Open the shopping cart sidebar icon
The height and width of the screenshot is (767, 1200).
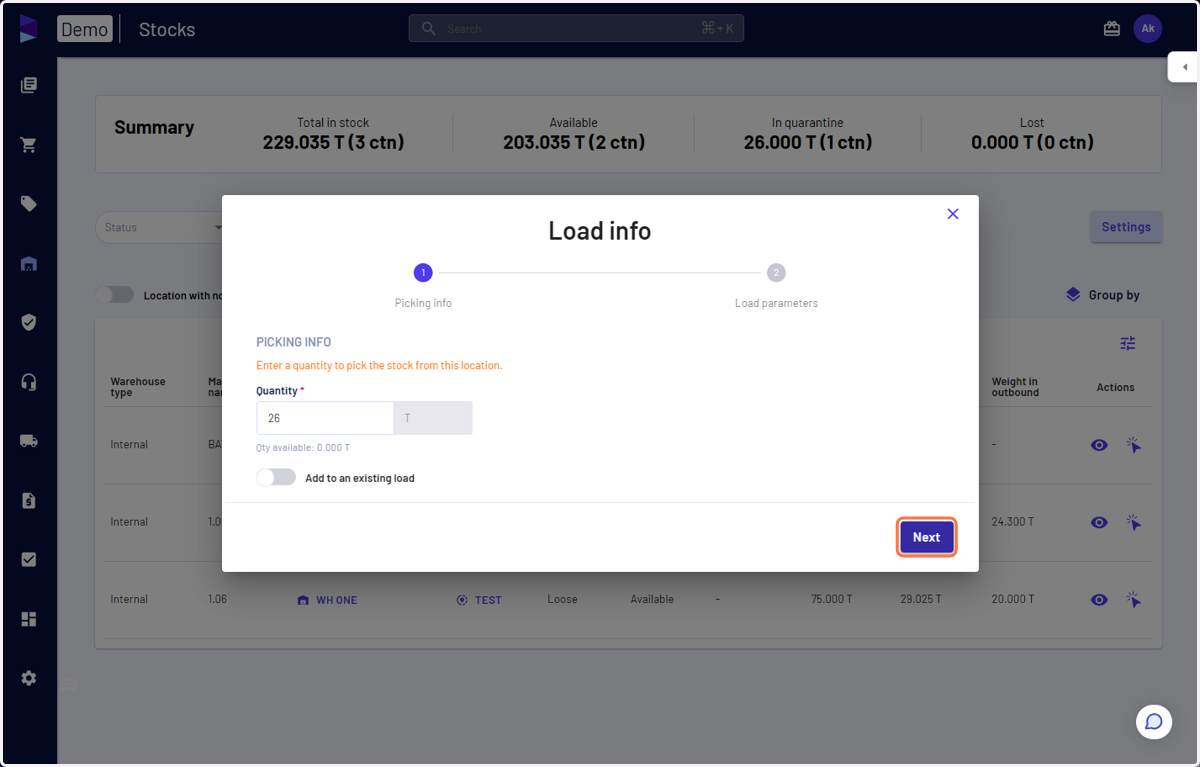click(x=29, y=145)
